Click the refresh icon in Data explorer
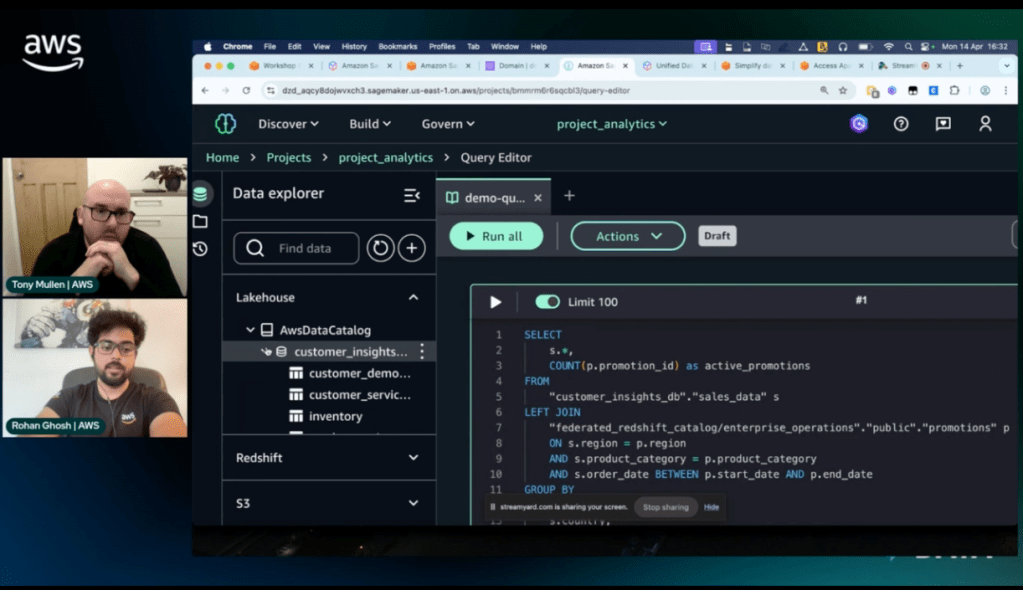This screenshot has height=590, width=1023. (380, 248)
